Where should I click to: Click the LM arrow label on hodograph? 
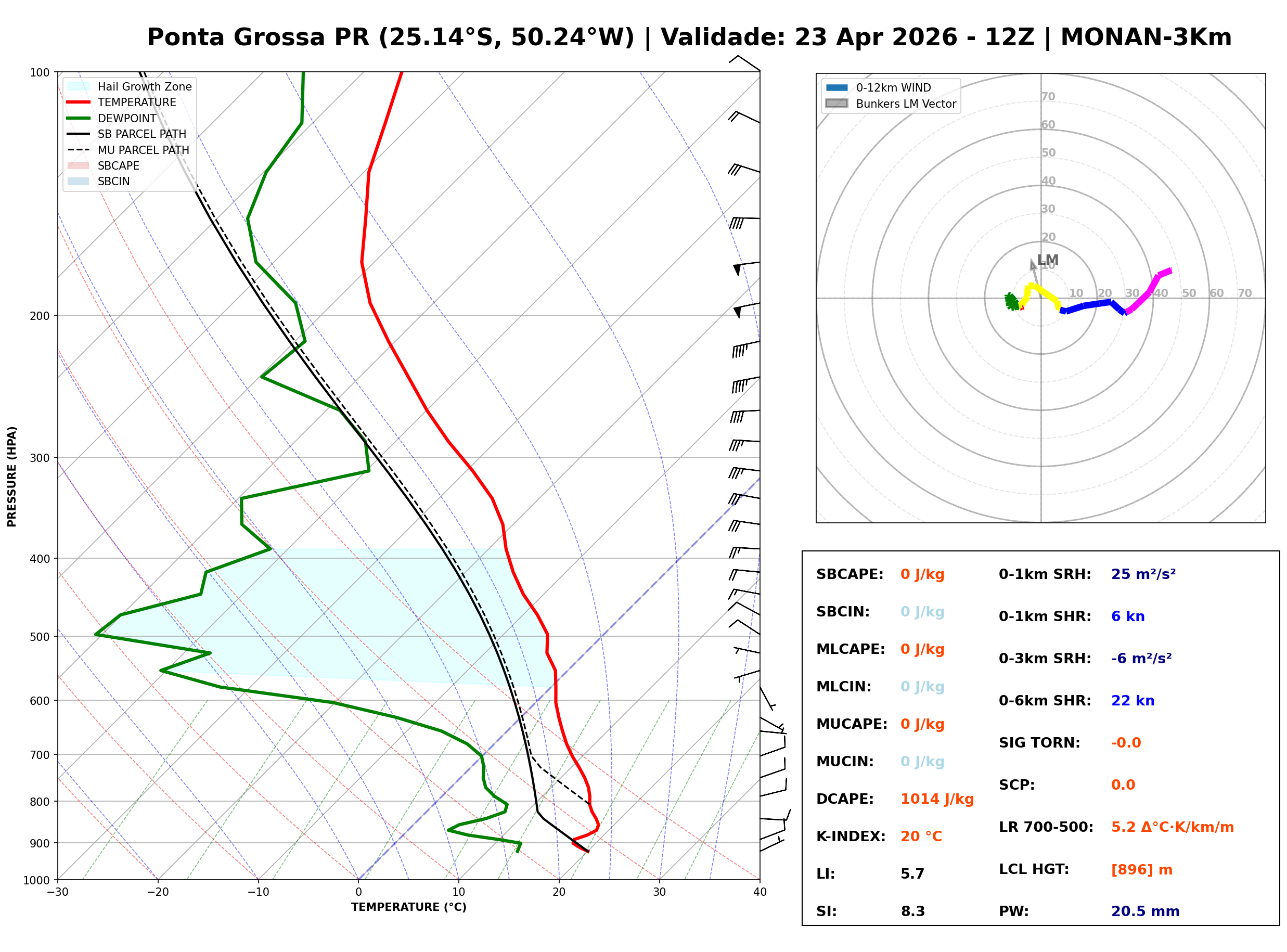pyautogui.click(x=1047, y=260)
